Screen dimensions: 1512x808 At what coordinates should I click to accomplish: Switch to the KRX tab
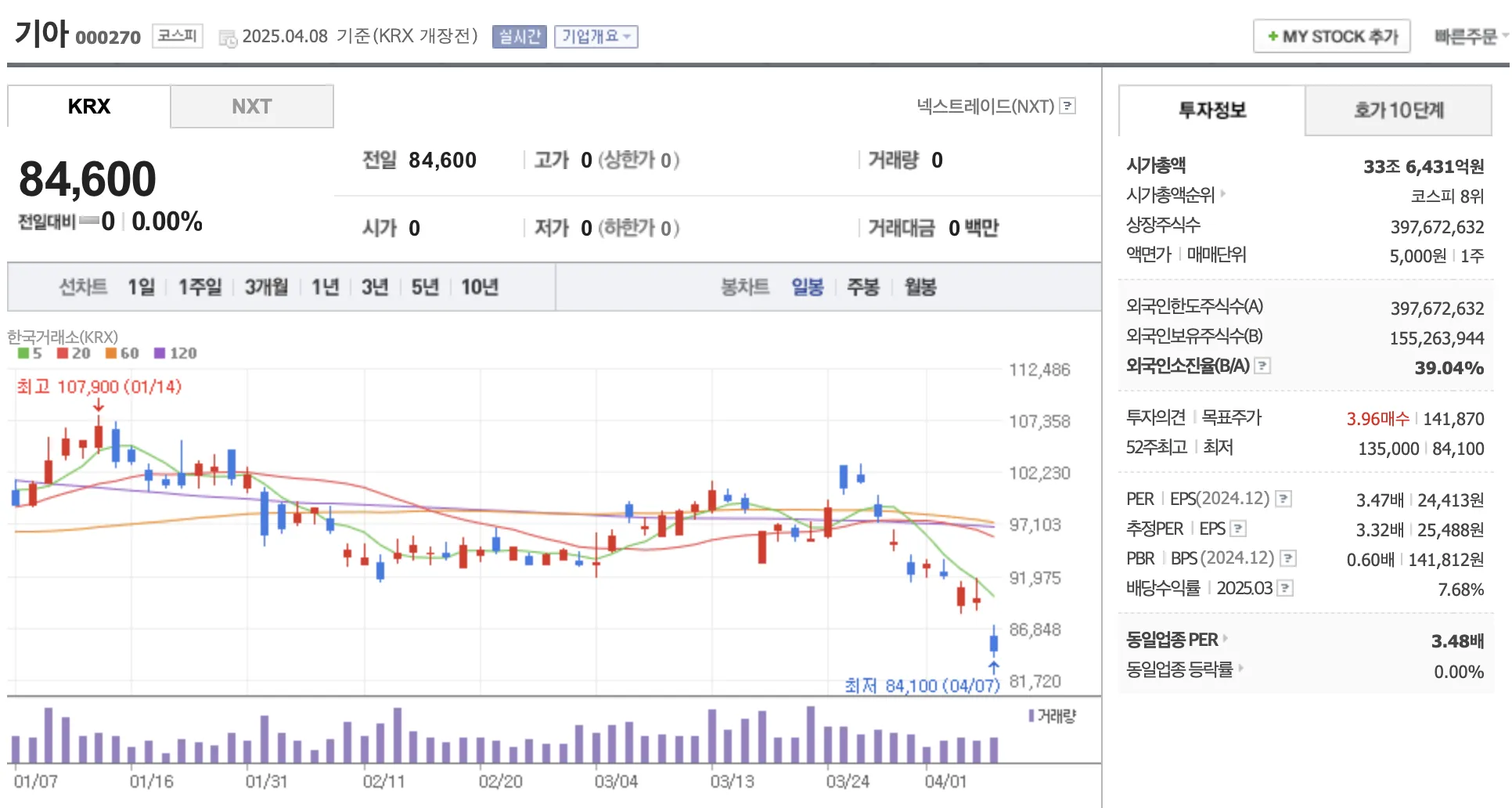(x=89, y=106)
